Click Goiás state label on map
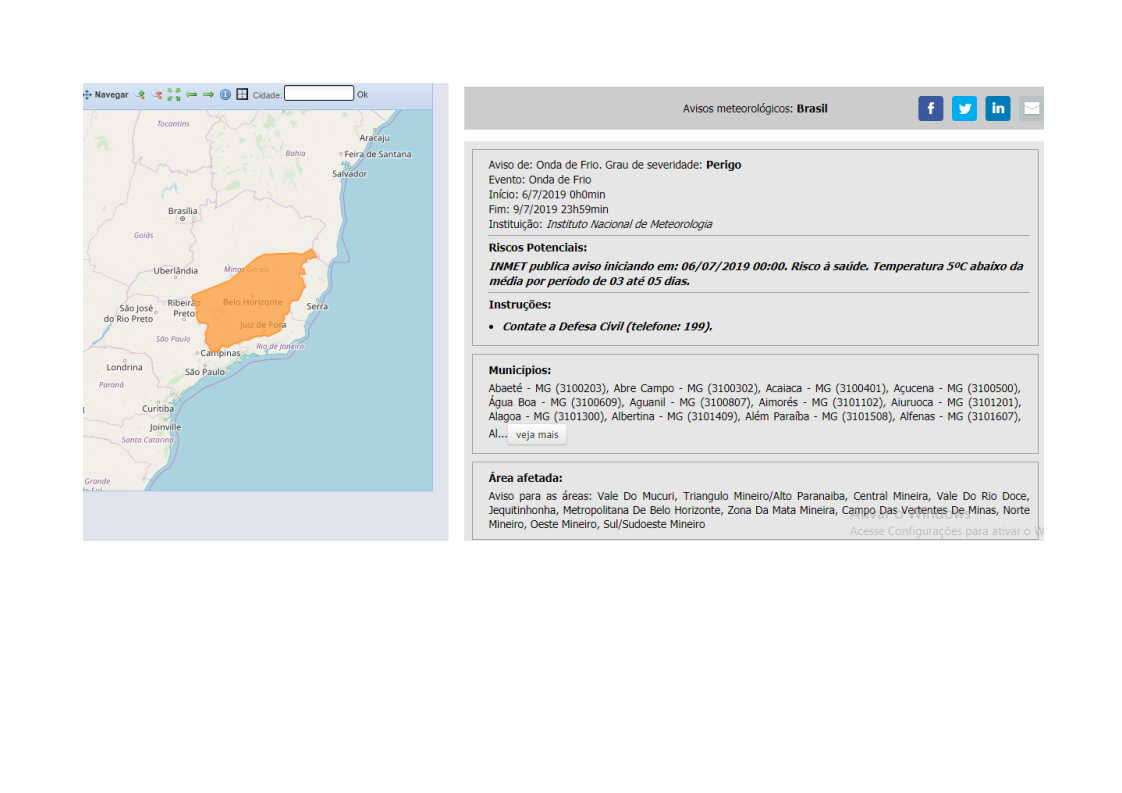Image resolution: width=1122 pixels, height=793 pixels. tap(143, 235)
